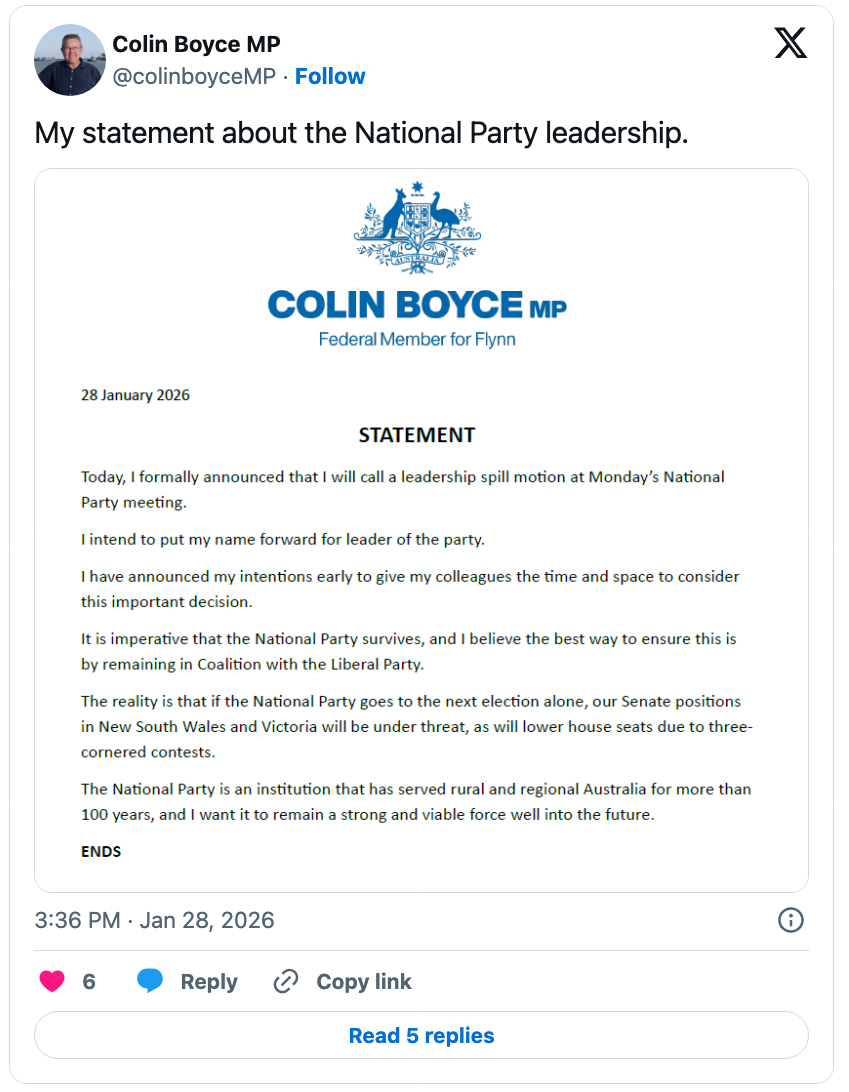Viewport: 849px width, 1092px height.
Task: Like the tweet with the heart icon
Action: click(x=52, y=982)
